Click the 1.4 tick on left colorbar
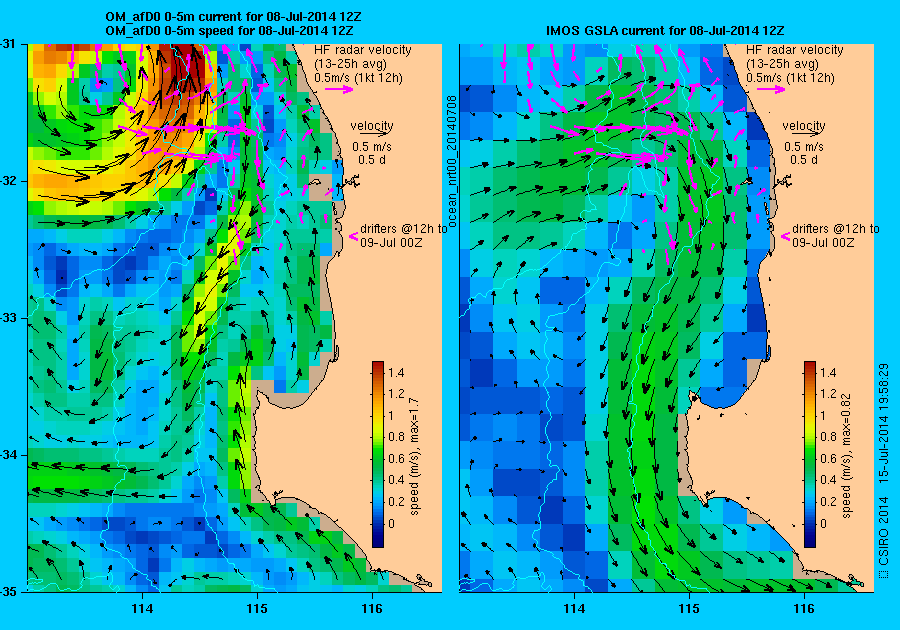Viewport: 900px width, 630px height. coord(396,372)
